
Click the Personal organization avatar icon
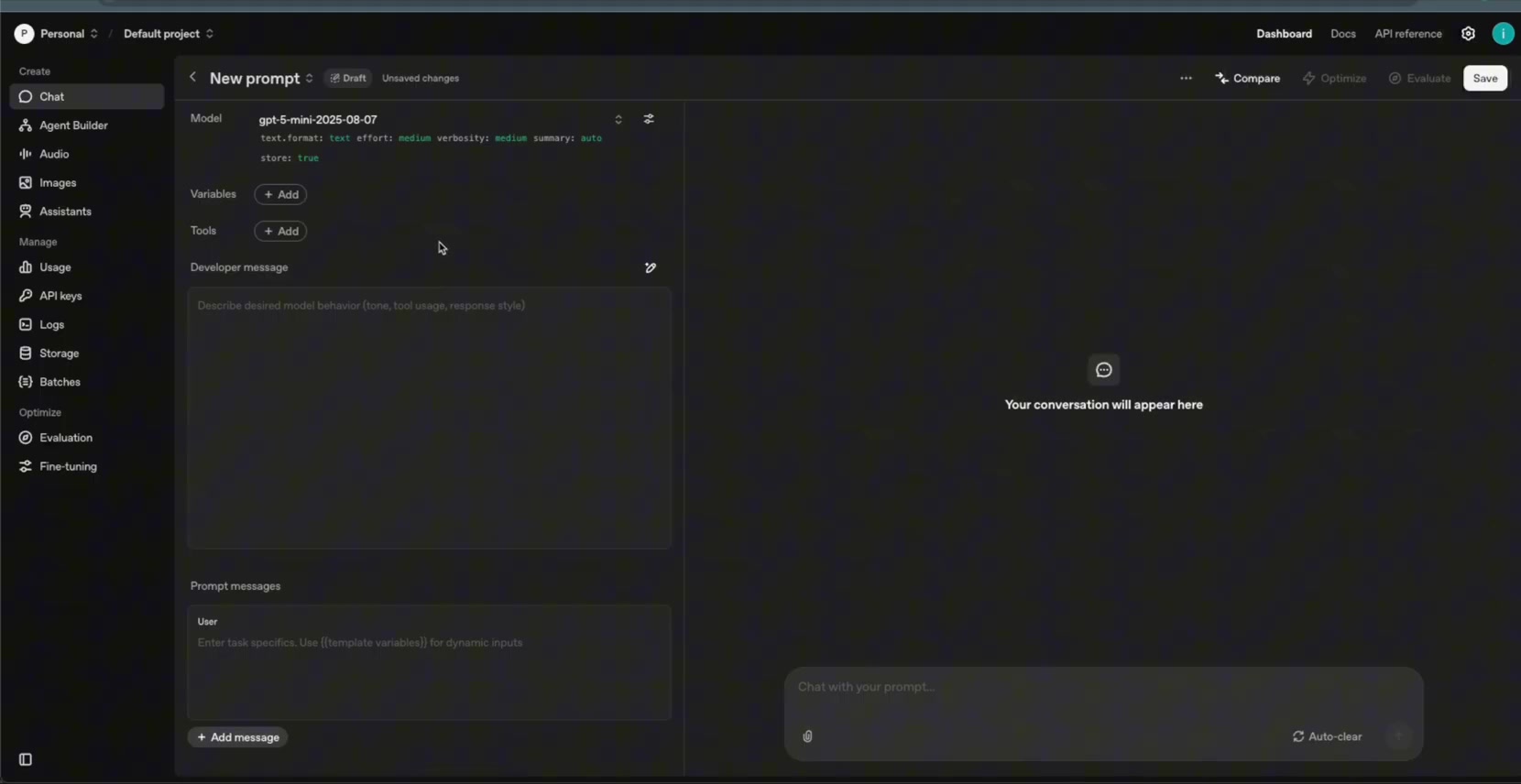click(24, 34)
